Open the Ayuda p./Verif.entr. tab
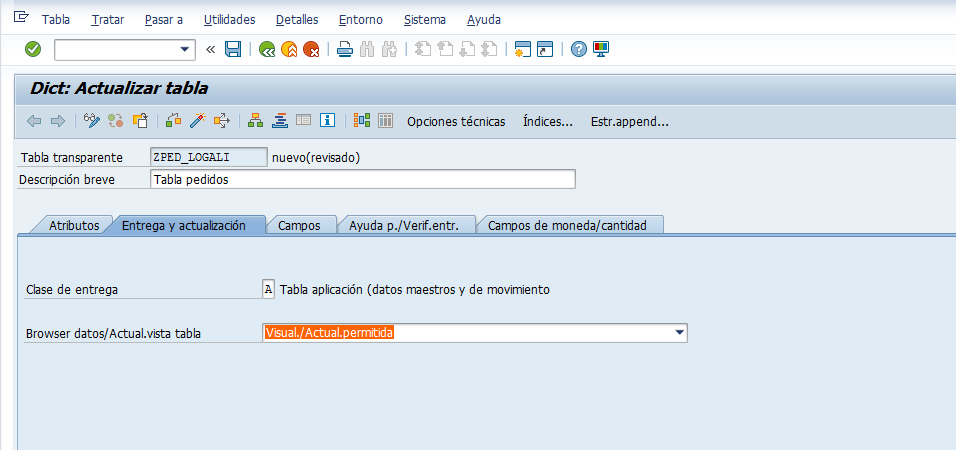Image resolution: width=956 pixels, height=450 pixels. 404,225
